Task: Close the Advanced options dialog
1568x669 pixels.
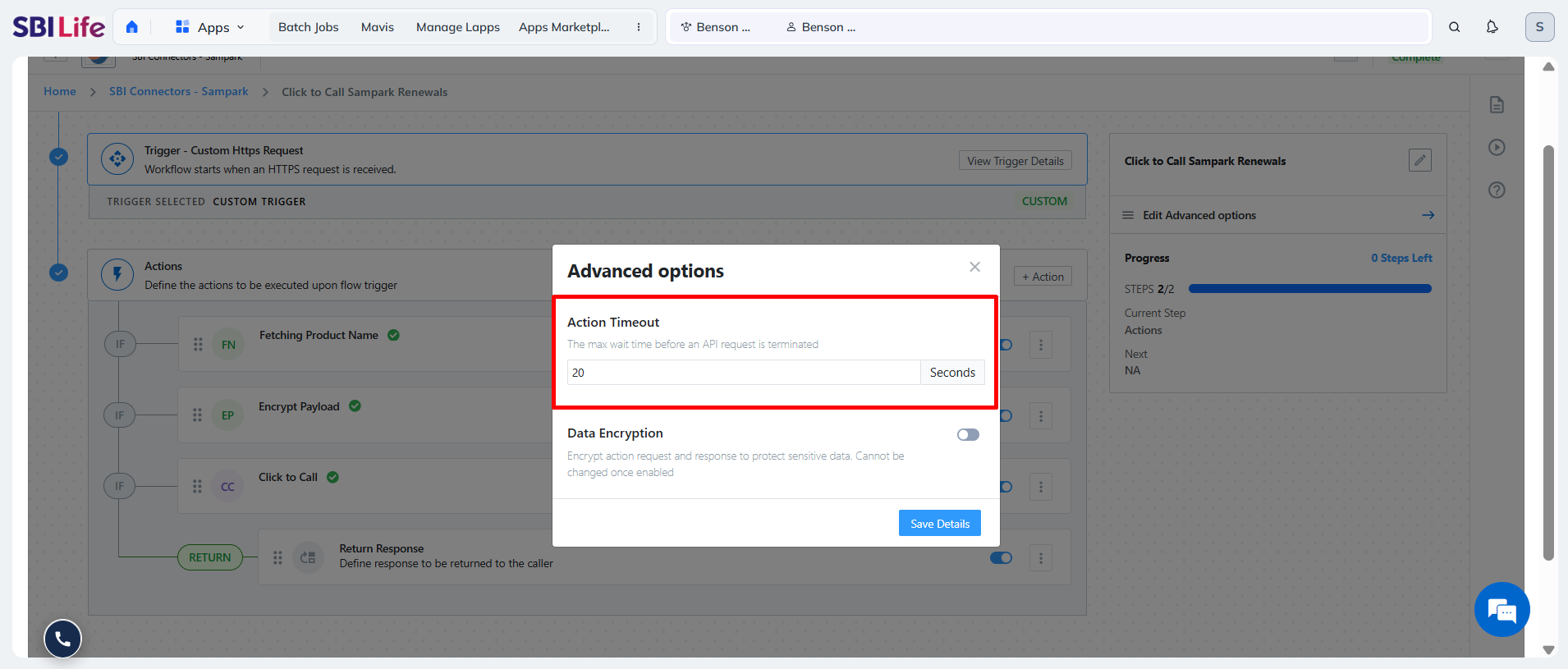Action: (x=974, y=267)
